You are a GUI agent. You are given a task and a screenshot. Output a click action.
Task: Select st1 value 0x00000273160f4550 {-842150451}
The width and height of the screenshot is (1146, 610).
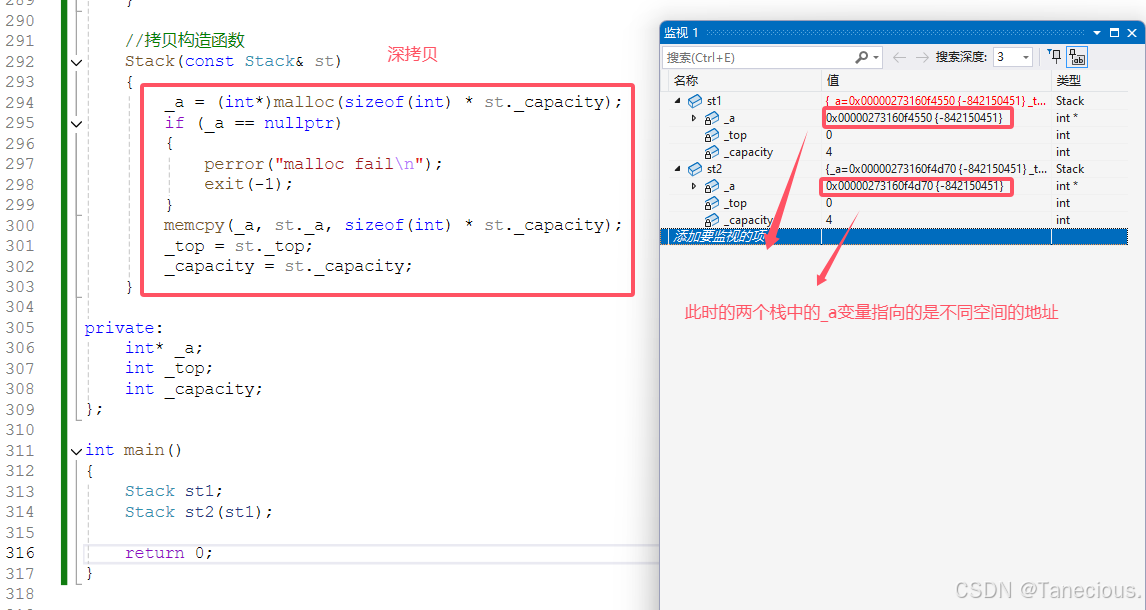(x=914, y=118)
